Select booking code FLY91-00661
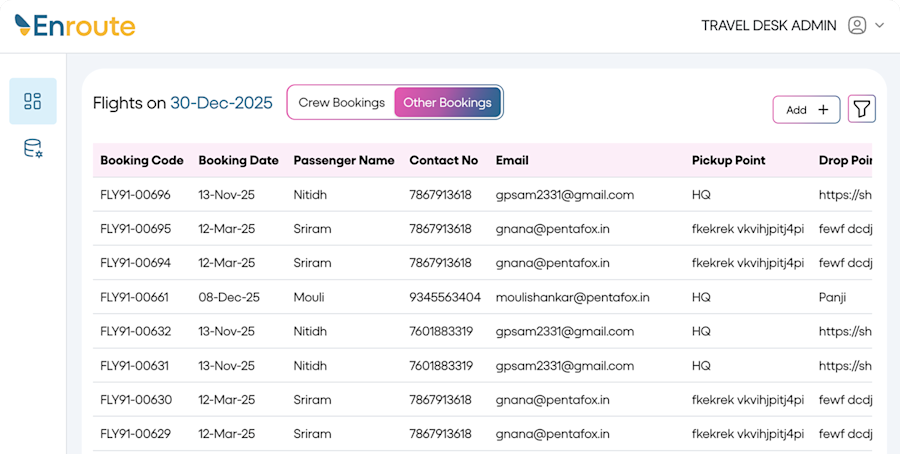Image resolution: width=900 pixels, height=454 pixels. (x=134, y=297)
